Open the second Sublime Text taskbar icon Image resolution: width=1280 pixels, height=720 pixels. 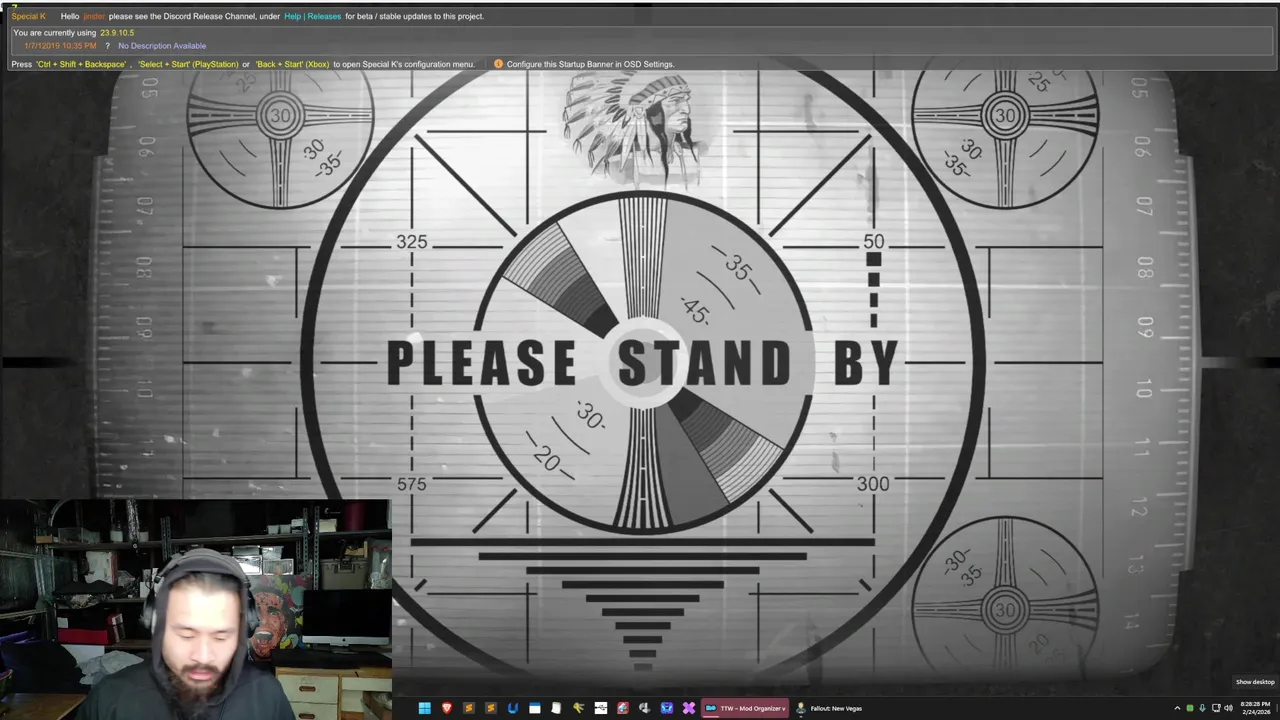491,708
